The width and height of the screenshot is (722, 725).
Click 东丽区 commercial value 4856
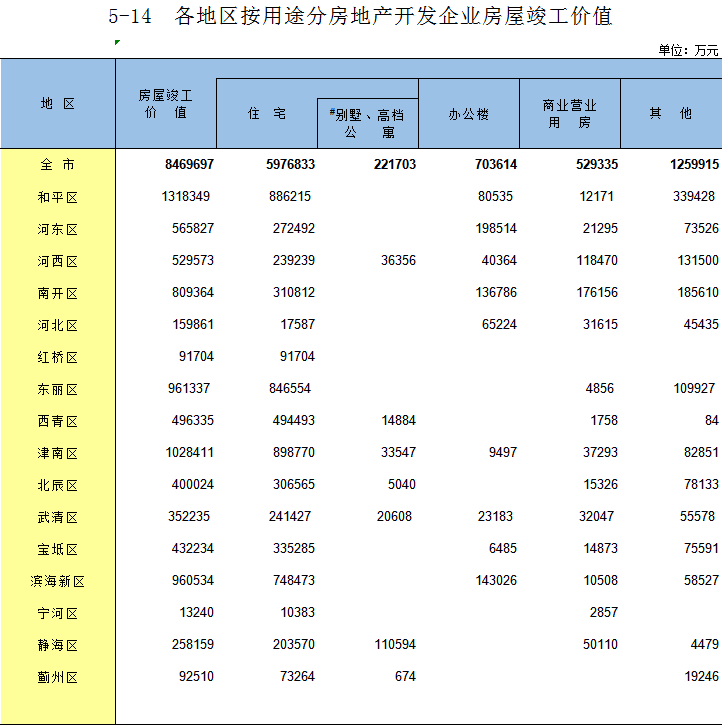600,388
